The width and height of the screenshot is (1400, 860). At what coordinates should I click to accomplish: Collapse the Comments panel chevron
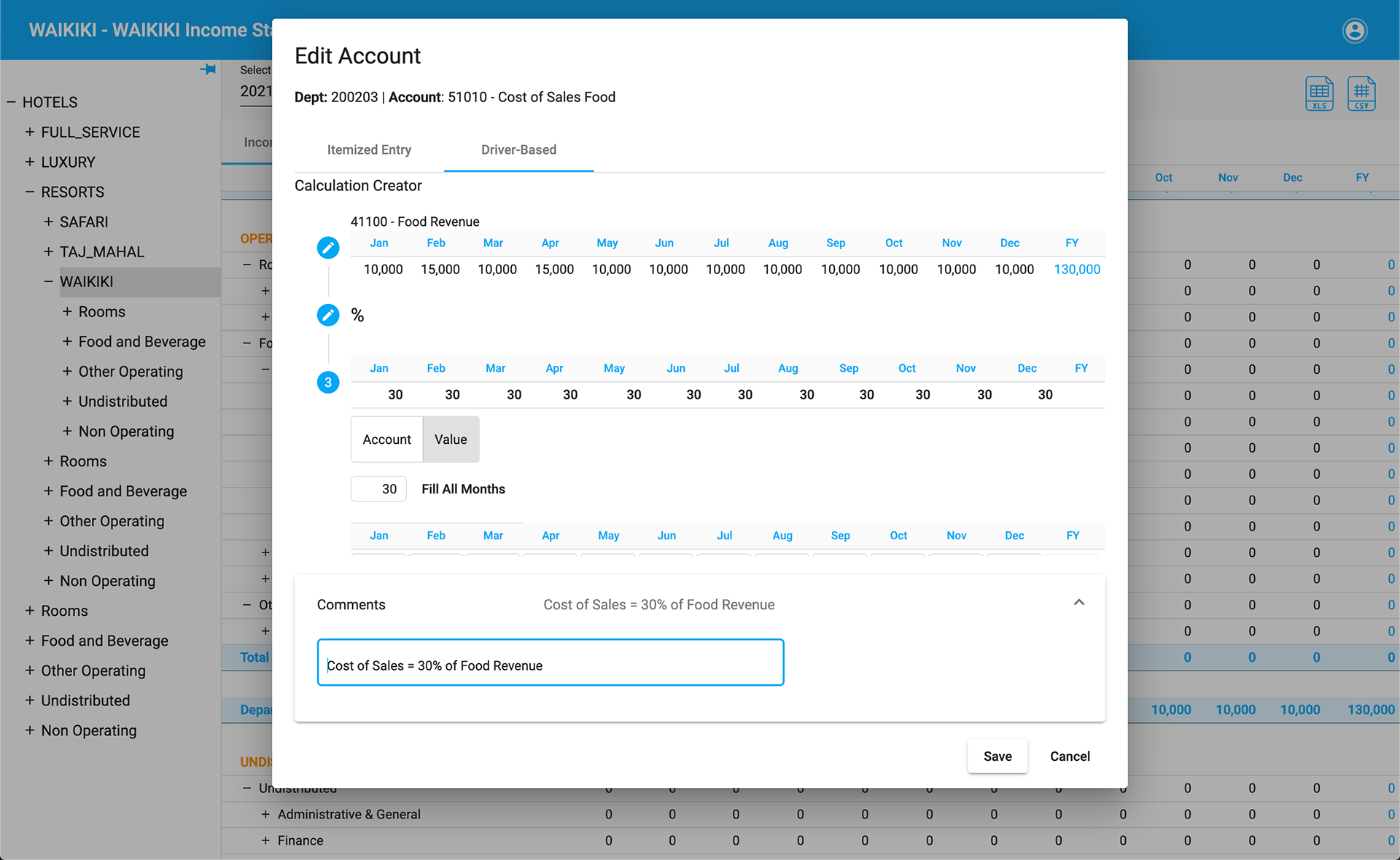[1079, 603]
